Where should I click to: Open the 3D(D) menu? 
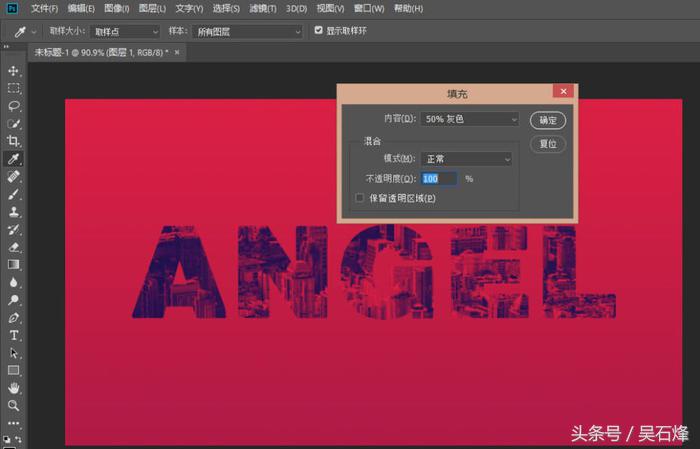point(296,8)
